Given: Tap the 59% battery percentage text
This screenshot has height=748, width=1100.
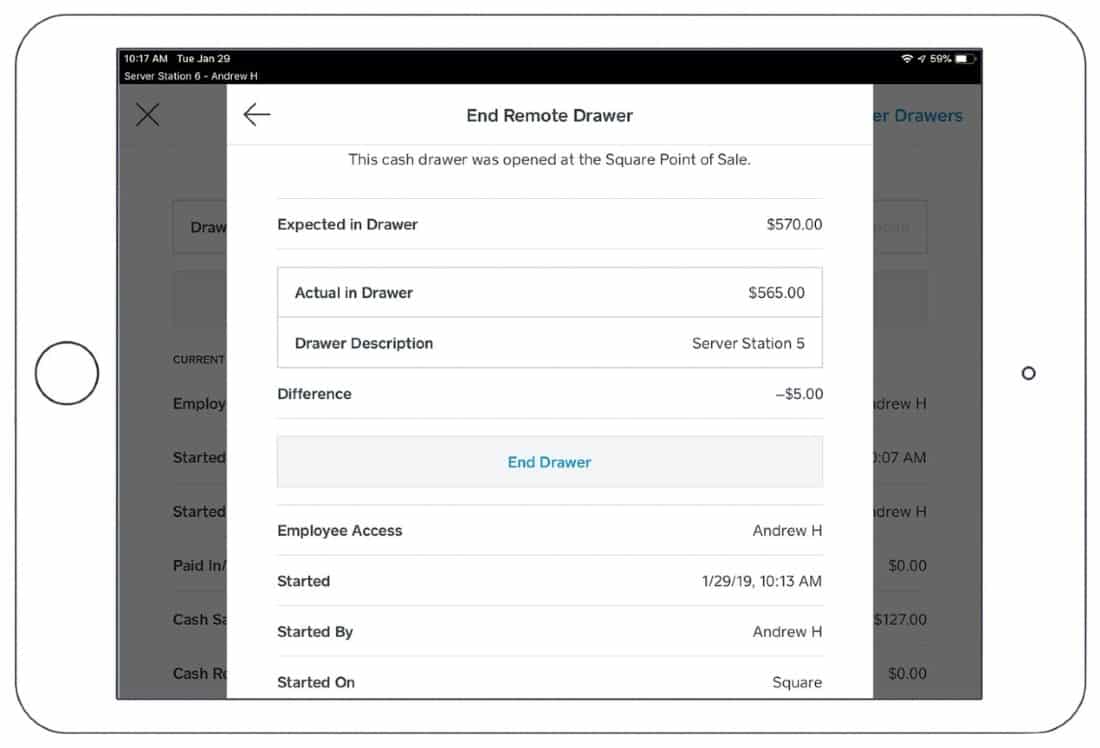Looking at the screenshot, I should coord(940,59).
